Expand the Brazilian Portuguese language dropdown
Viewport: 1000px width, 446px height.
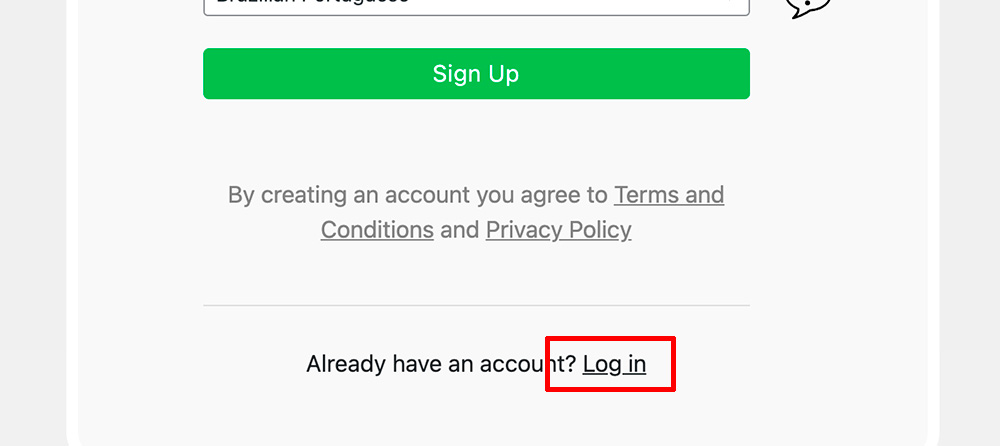coord(476,6)
